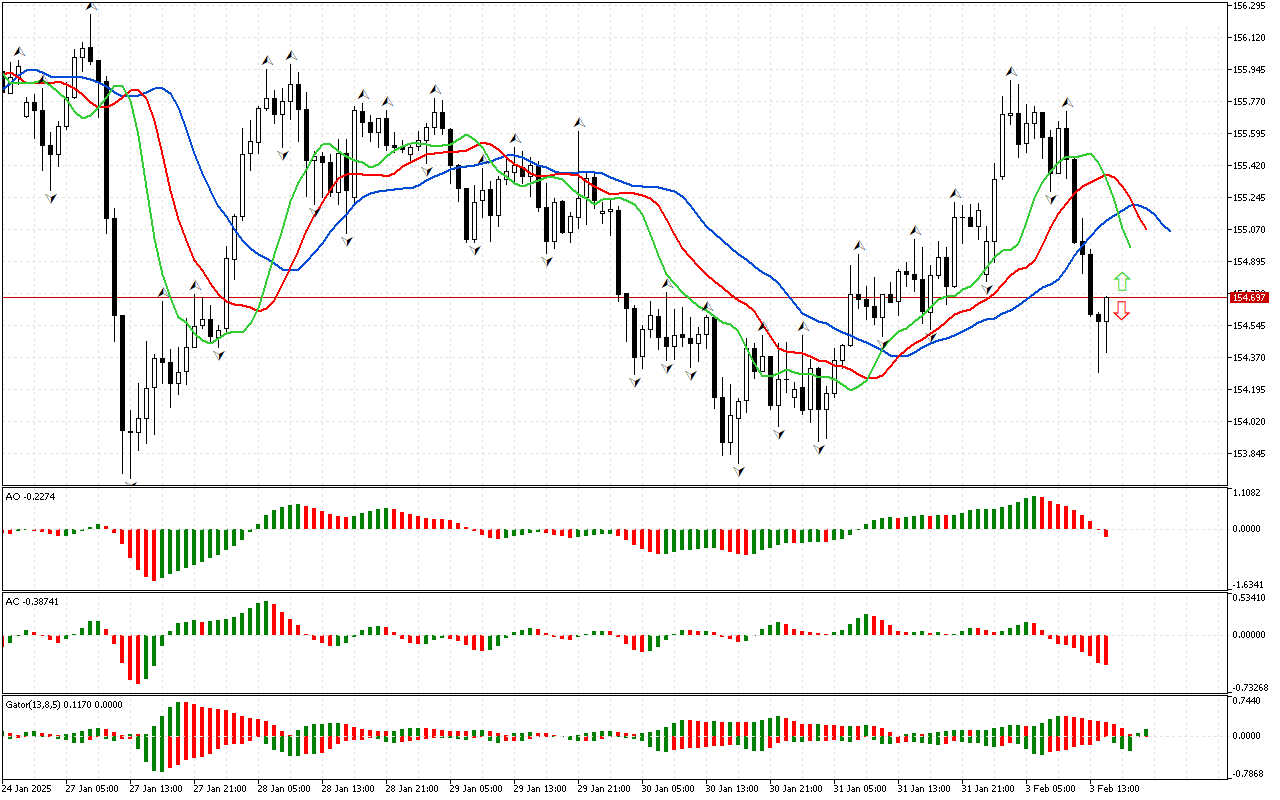Click the 27 Jan 13:00 time label
1280x800 pixels.
tap(156, 789)
